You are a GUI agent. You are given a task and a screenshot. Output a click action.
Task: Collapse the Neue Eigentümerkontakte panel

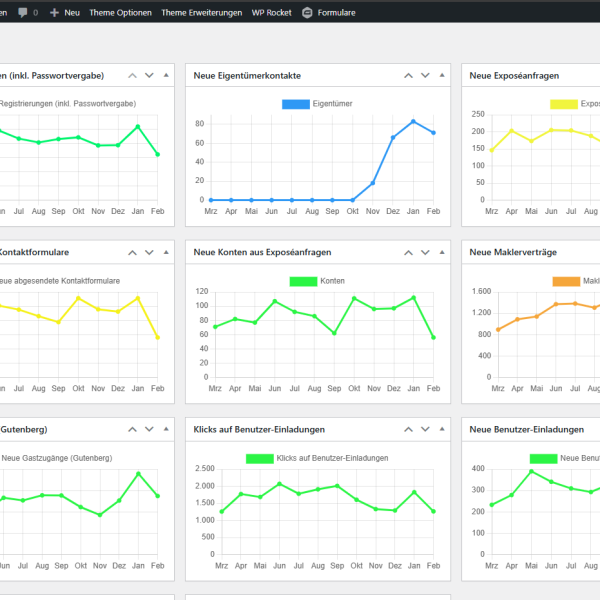pos(442,75)
